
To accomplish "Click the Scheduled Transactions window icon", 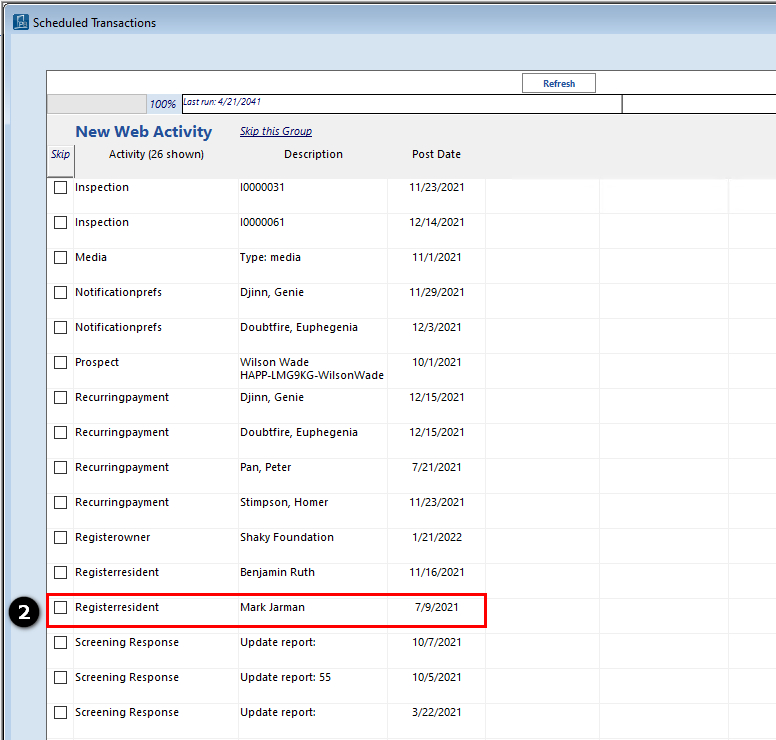I will [x=21, y=22].
